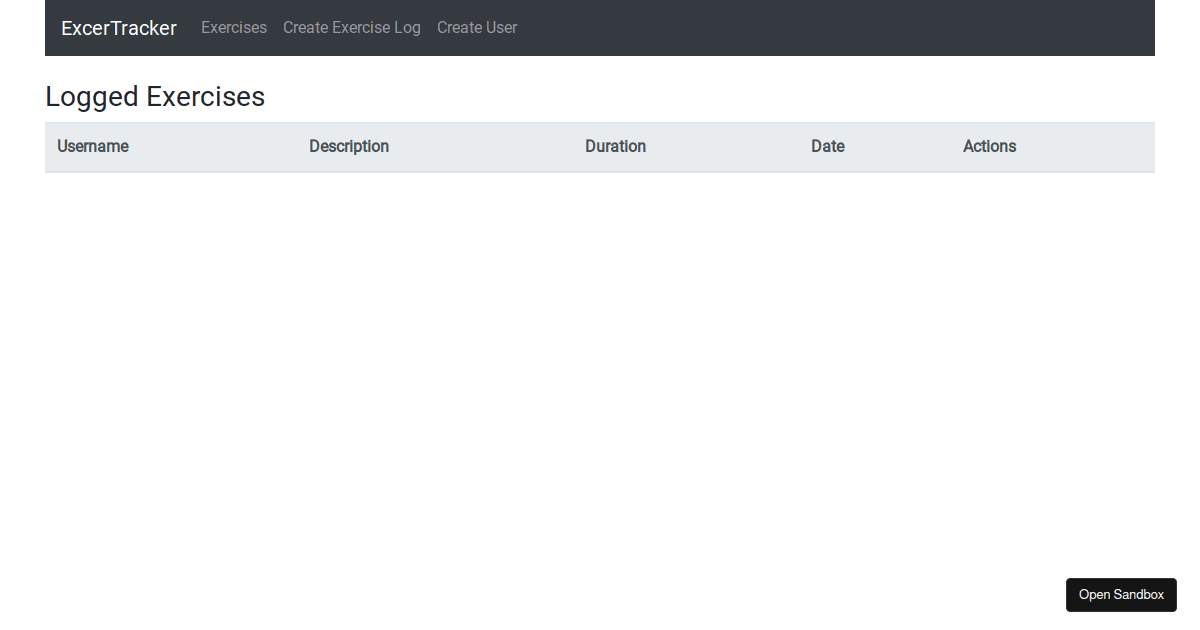The image size is (1200, 630).
Task: Return home by clicking ExcerTracker logo text
Action: pos(118,28)
